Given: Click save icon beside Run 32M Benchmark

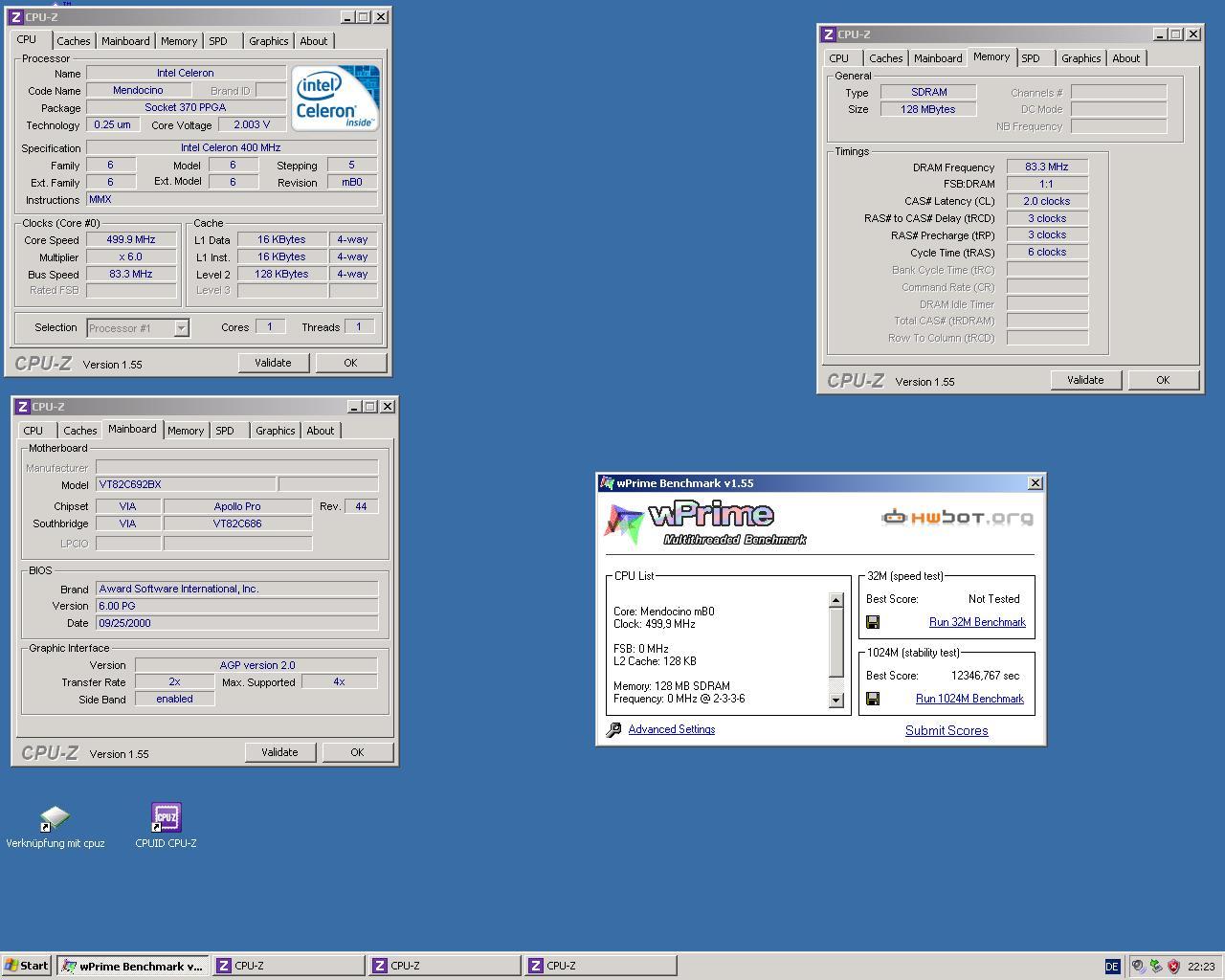Looking at the screenshot, I should pyautogui.click(x=873, y=622).
